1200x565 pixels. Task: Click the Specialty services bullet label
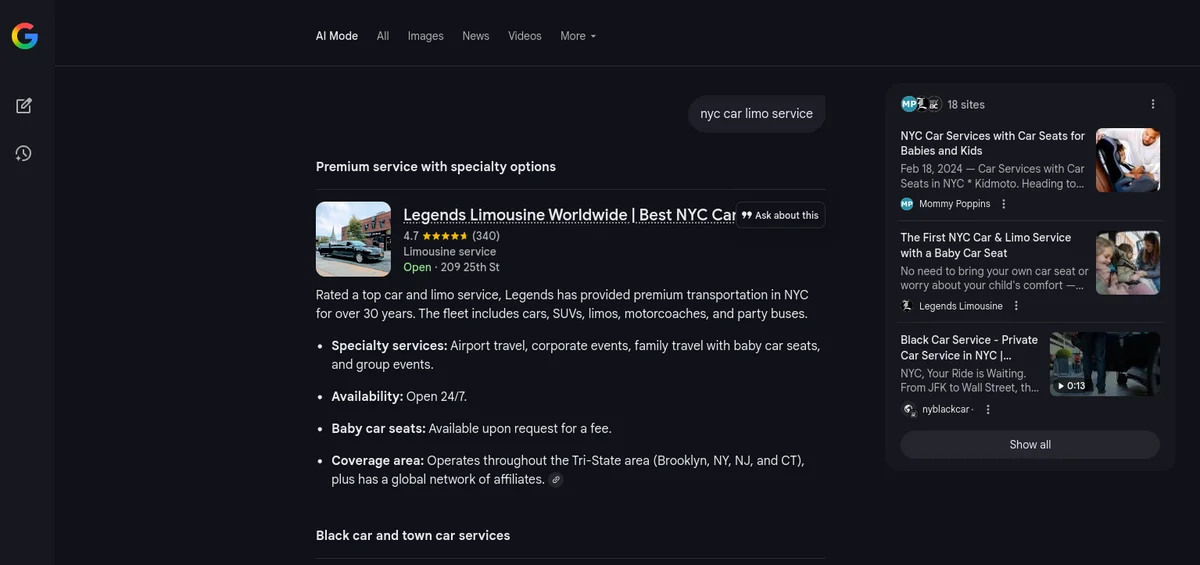[x=390, y=345]
